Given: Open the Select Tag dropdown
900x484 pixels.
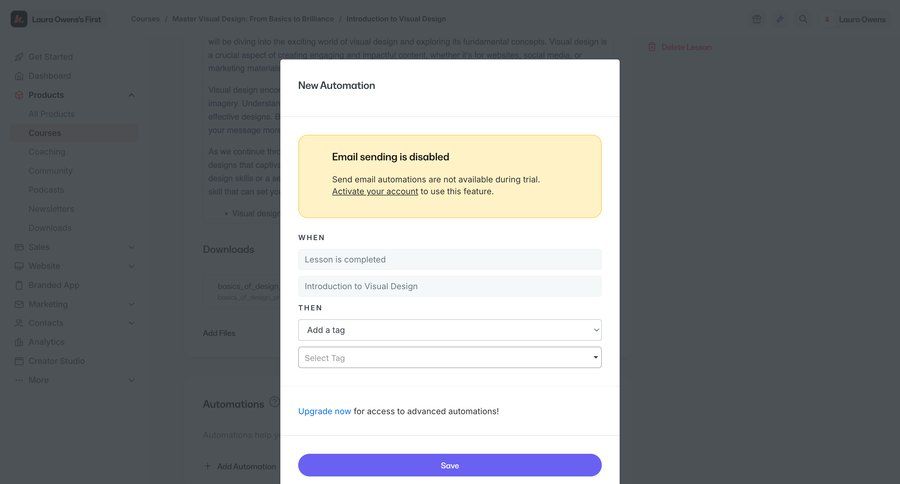Looking at the screenshot, I should coord(449,358).
